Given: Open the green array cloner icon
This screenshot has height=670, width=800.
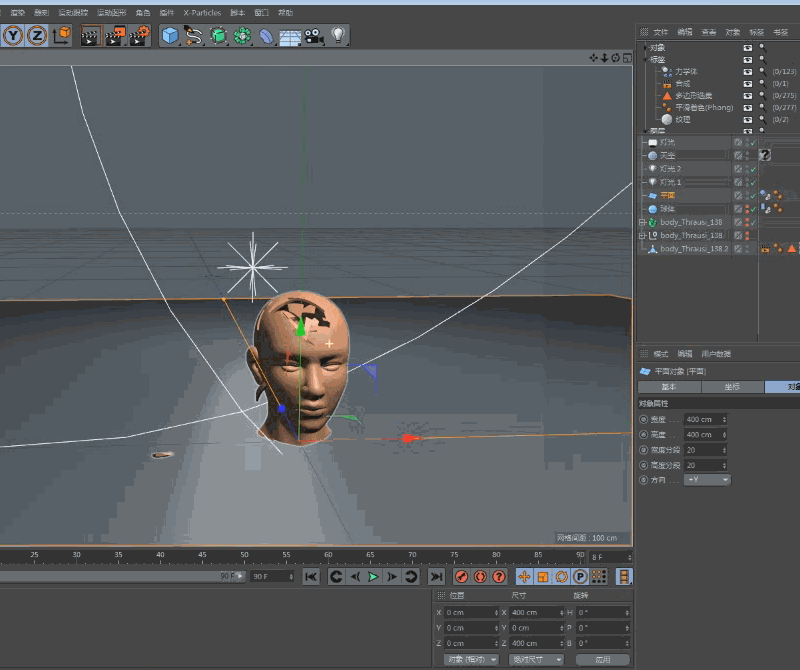Looking at the screenshot, I should [x=242, y=36].
